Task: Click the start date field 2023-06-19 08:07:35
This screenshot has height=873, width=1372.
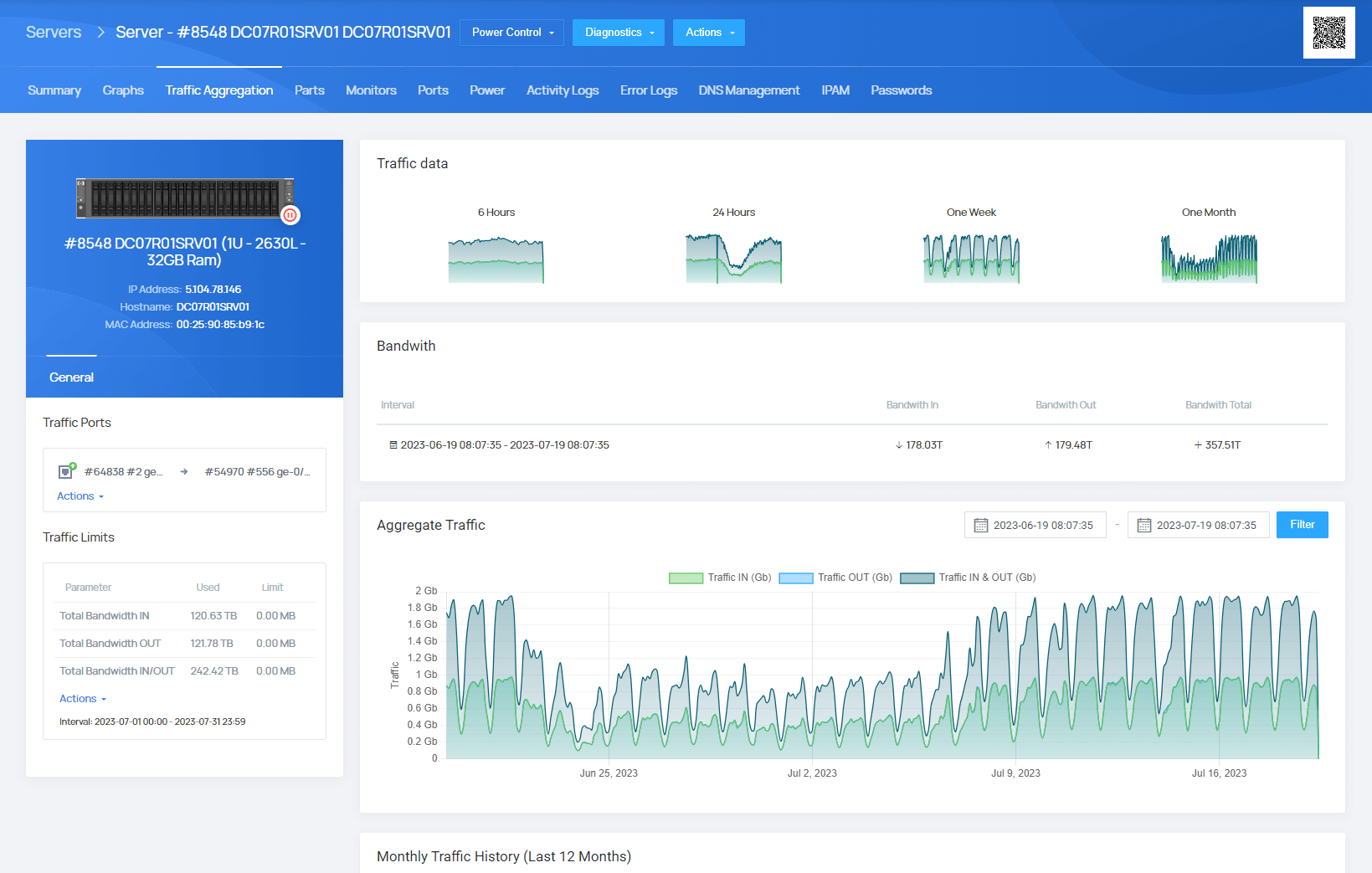Action: pos(1035,525)
